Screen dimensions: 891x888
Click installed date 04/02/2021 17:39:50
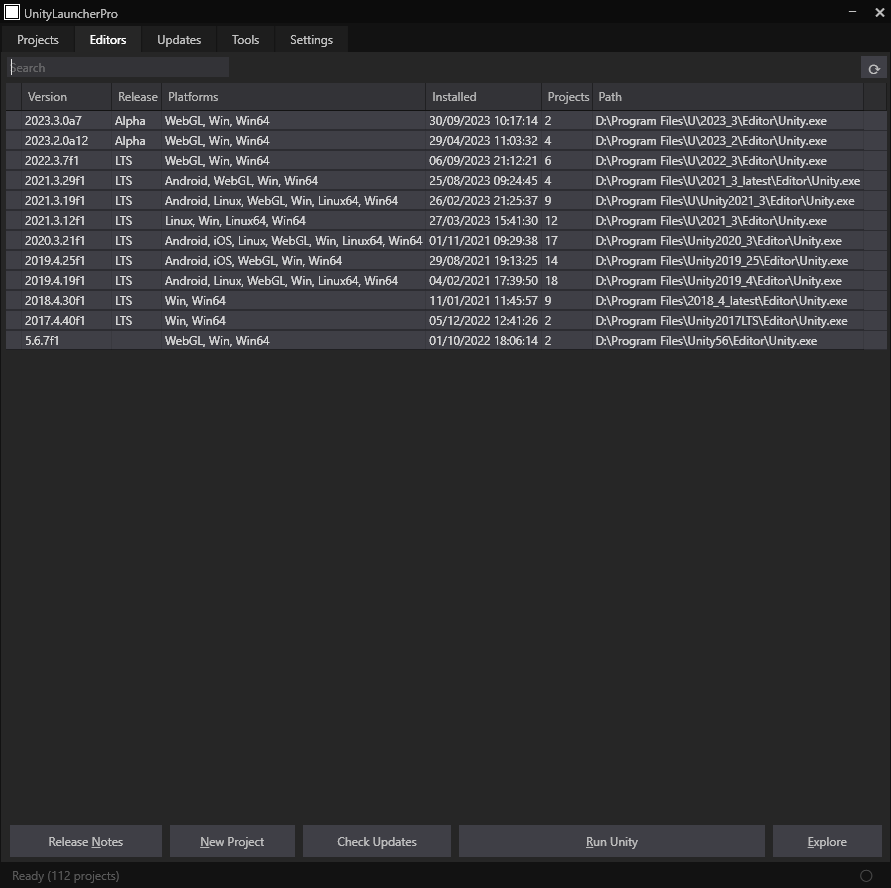coord(483,281)
